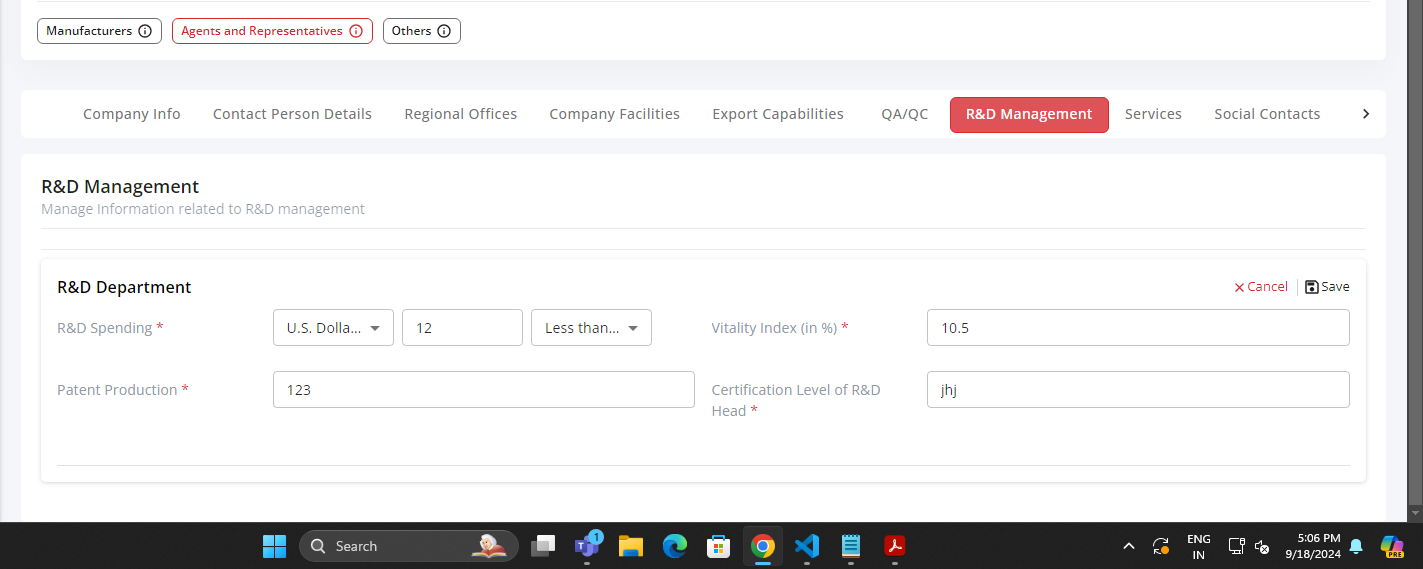The height and width of the screenshot is (569, 1423).
Task: Click info icon next to Others
Action: coord(444,31)
